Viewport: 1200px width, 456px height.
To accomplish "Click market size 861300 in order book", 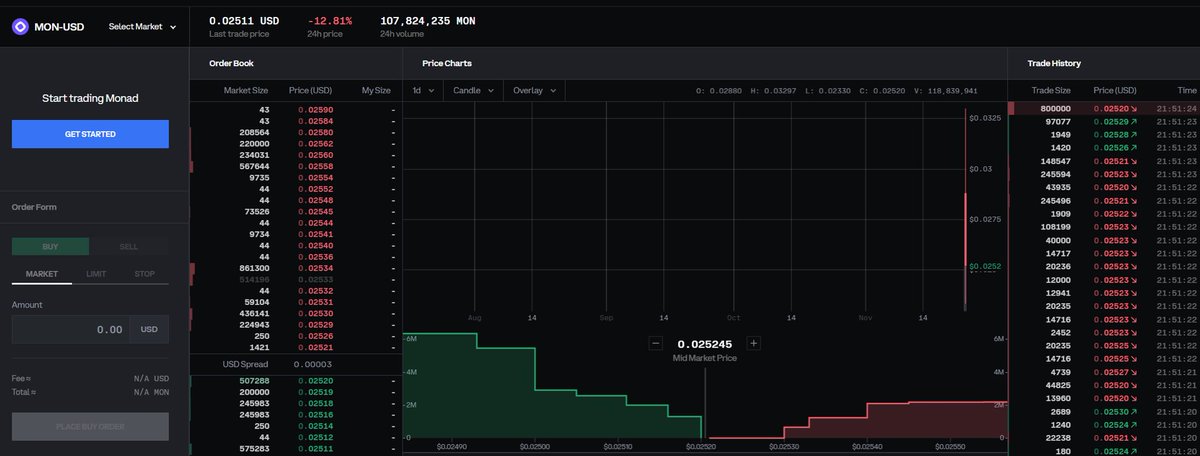I will [x=254, y=268].
